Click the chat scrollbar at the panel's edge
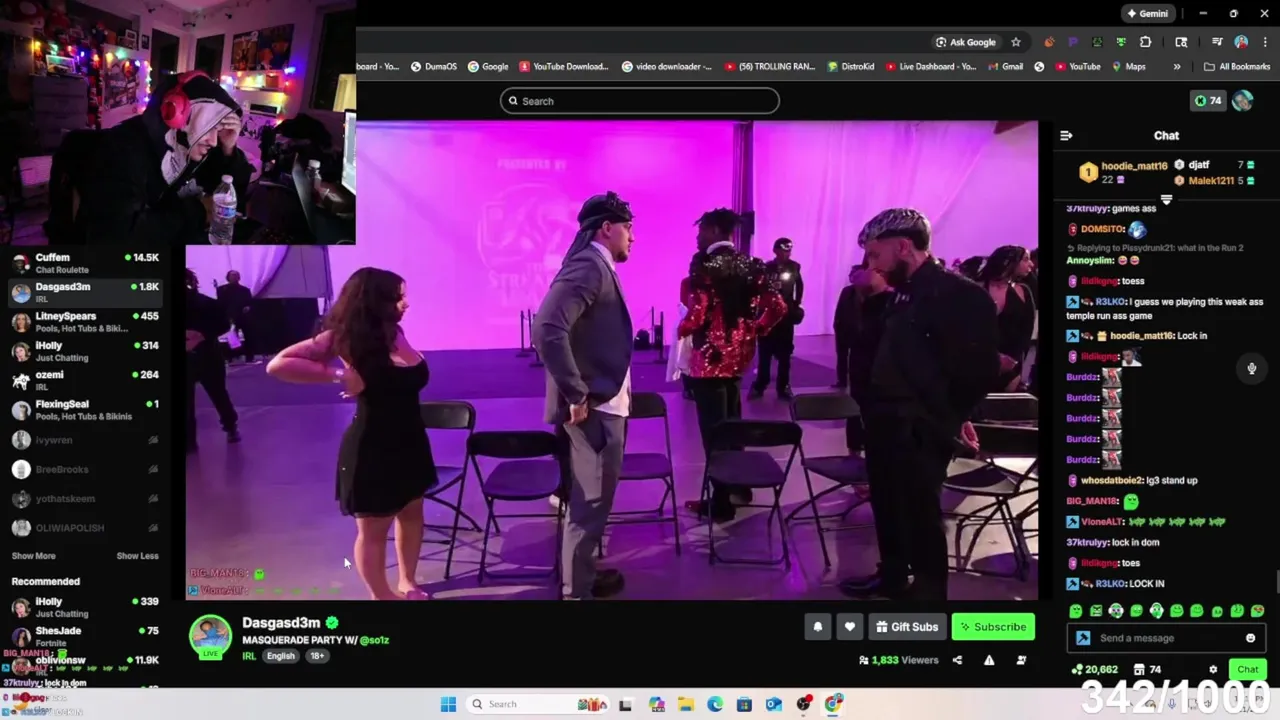This screenshot has width=1280, height=720. click(x=1276, y=582)
